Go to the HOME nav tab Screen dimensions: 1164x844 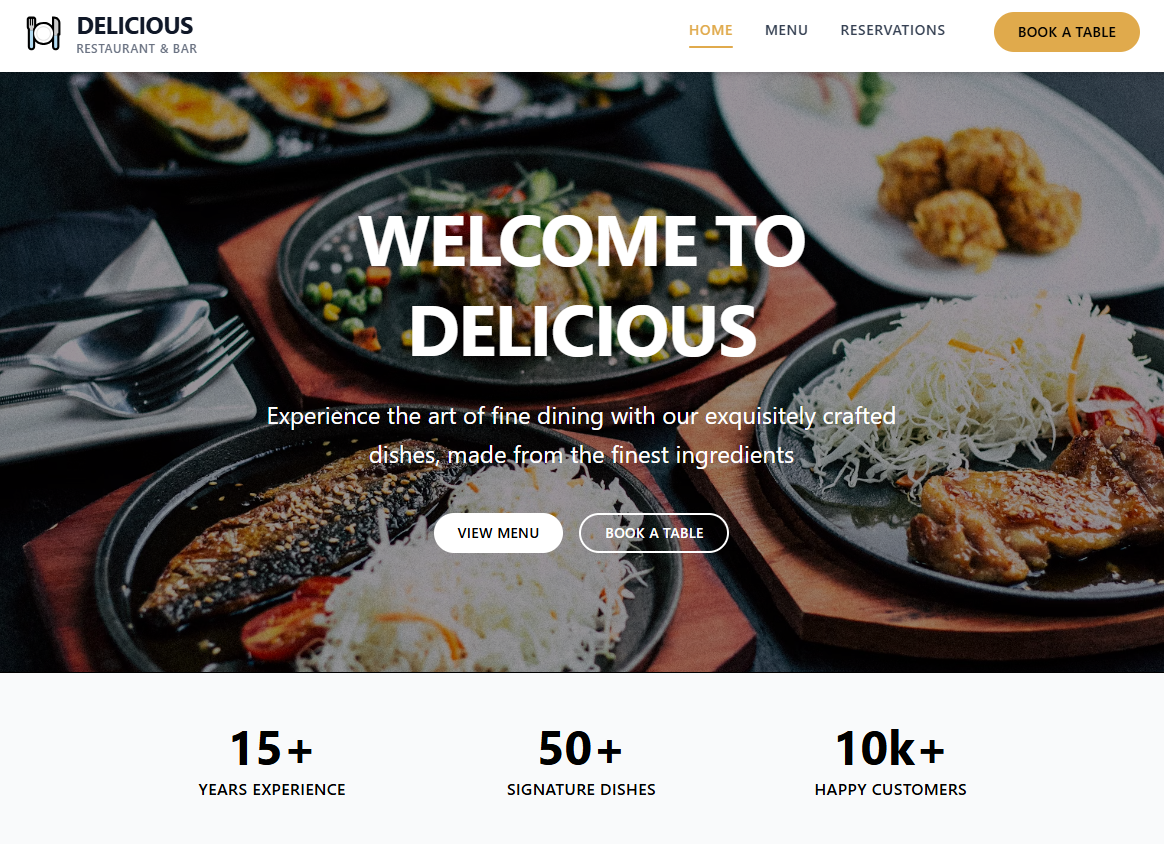[710, 30]
